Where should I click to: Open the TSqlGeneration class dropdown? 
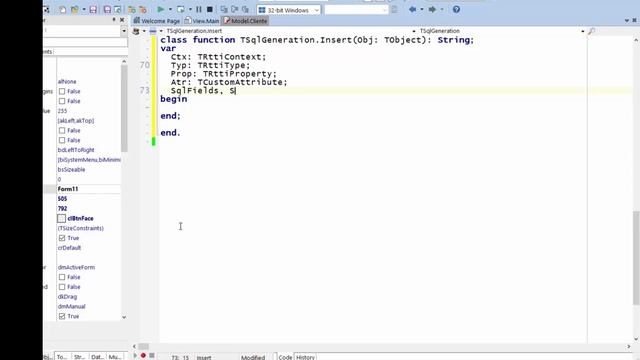pos(582,31)
